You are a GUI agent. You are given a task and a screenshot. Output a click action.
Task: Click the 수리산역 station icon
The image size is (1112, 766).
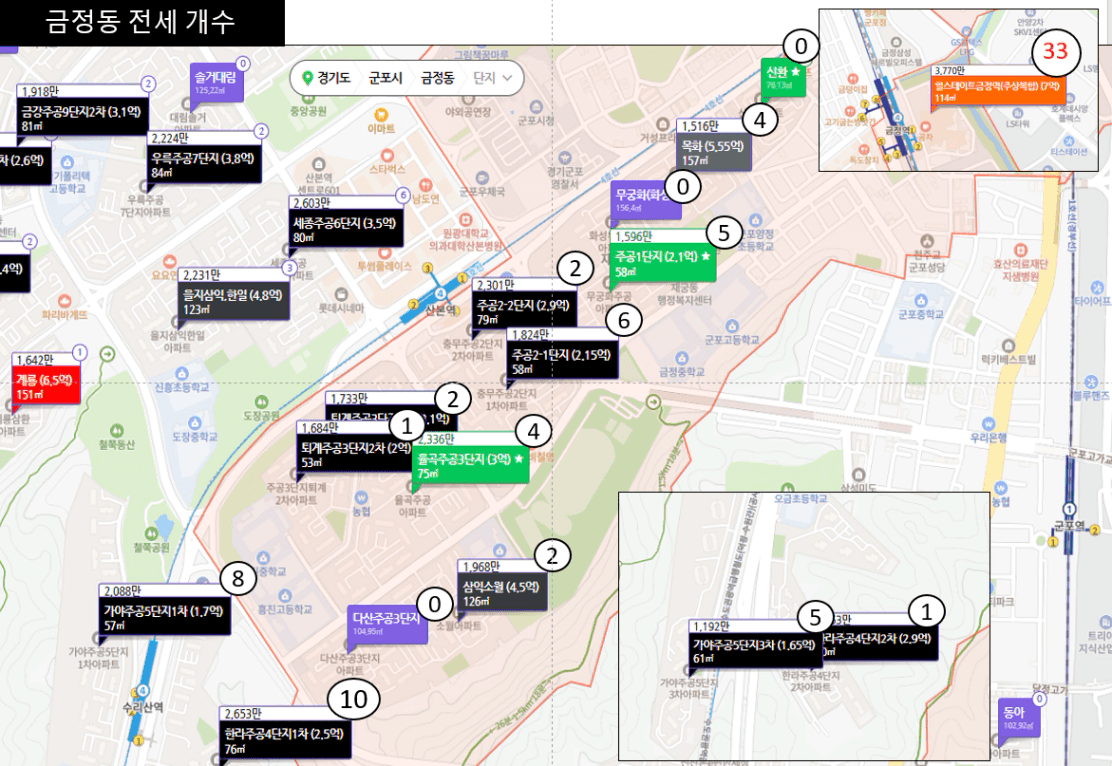click(x=143, y=692)
